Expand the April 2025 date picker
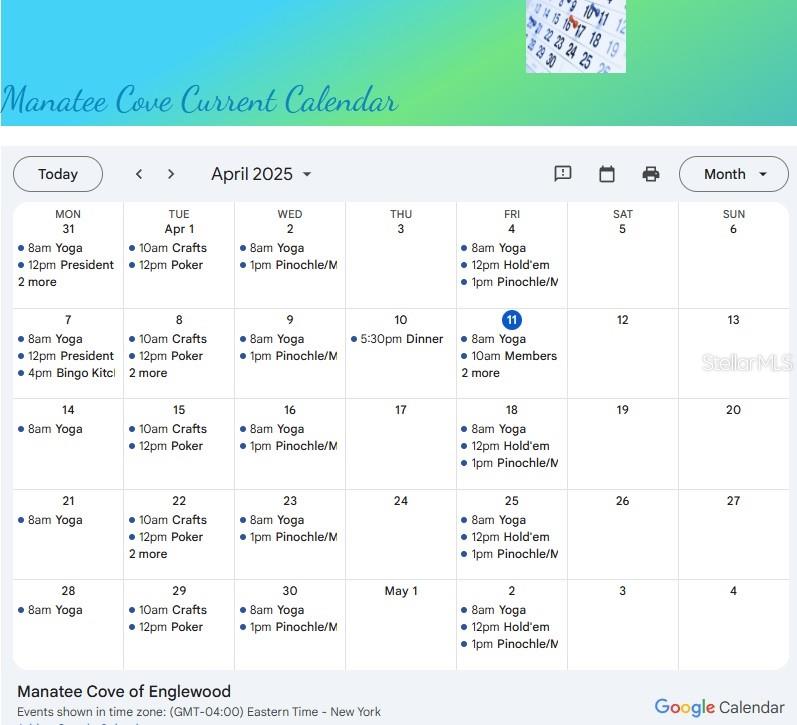This screenshot has height=725, width=797. click(x=262, y=174)
